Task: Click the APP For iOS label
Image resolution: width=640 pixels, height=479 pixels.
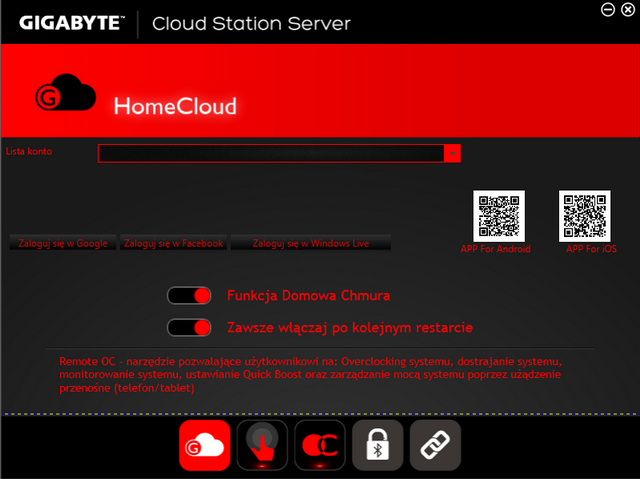Action: (591, 249)
